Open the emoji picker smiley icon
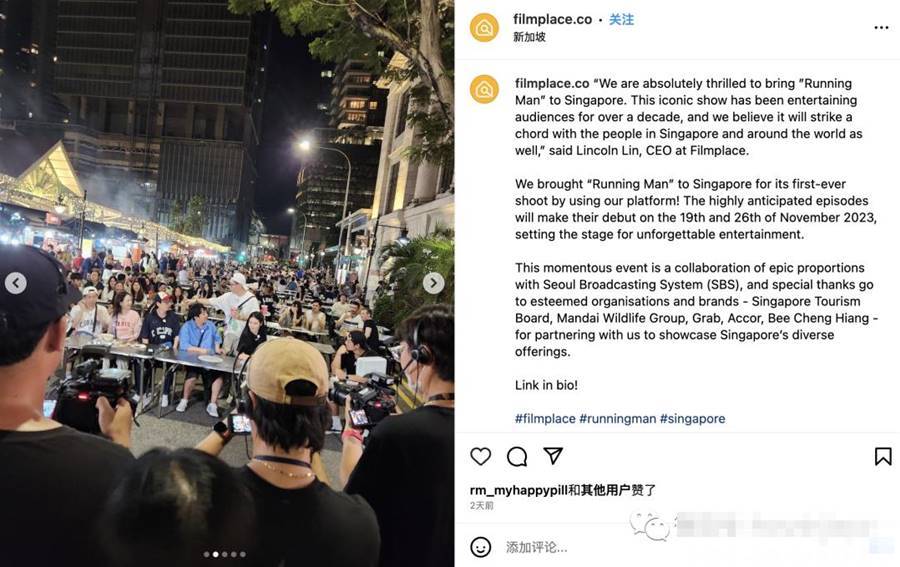 pyautogui.click(x=480, y=547)
